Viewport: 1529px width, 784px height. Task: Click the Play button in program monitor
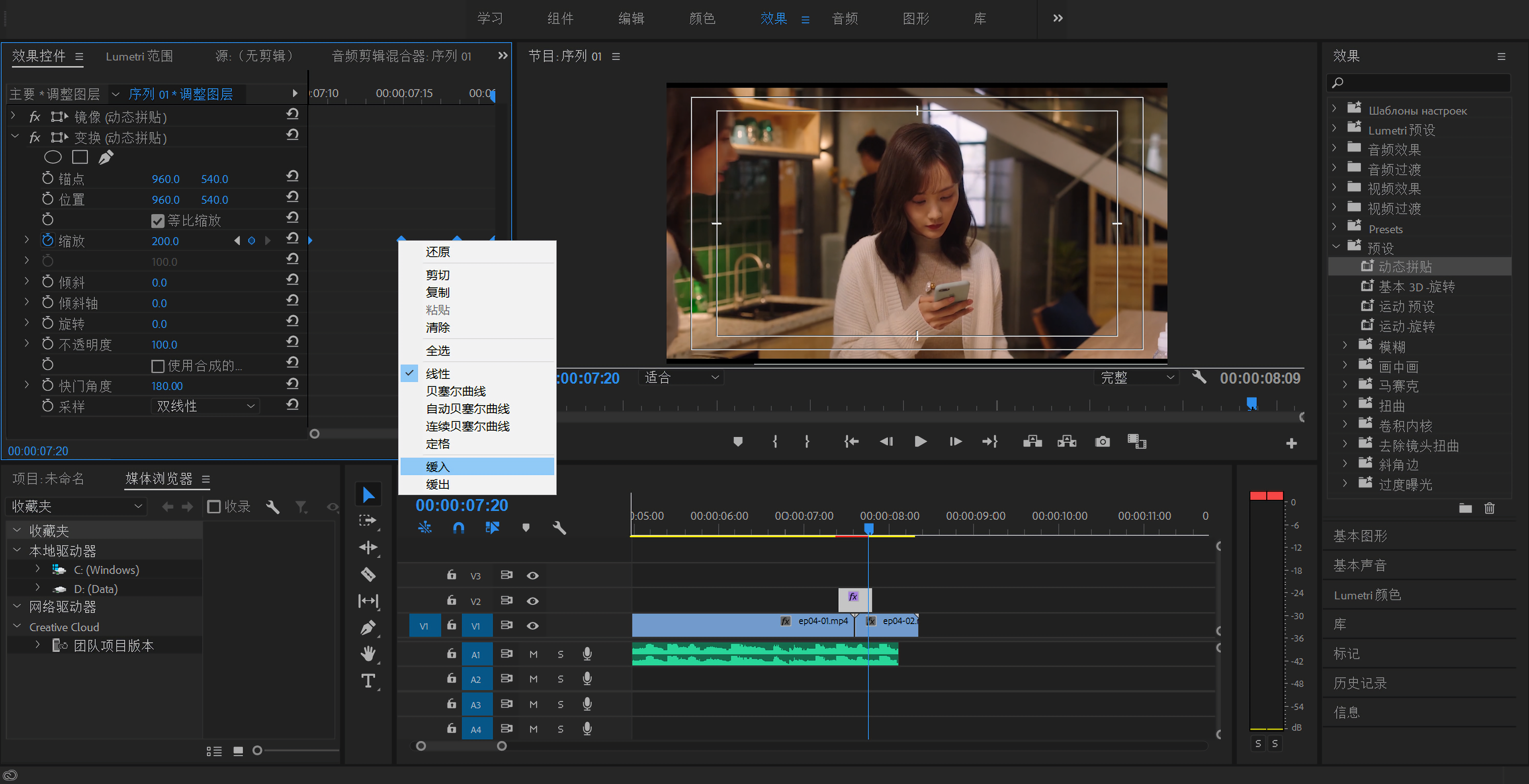tap(921, 442)
